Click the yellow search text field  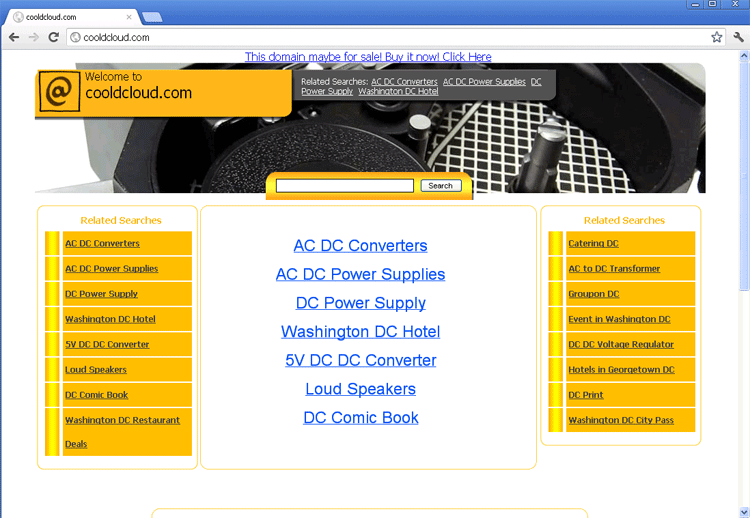point(344,186)
